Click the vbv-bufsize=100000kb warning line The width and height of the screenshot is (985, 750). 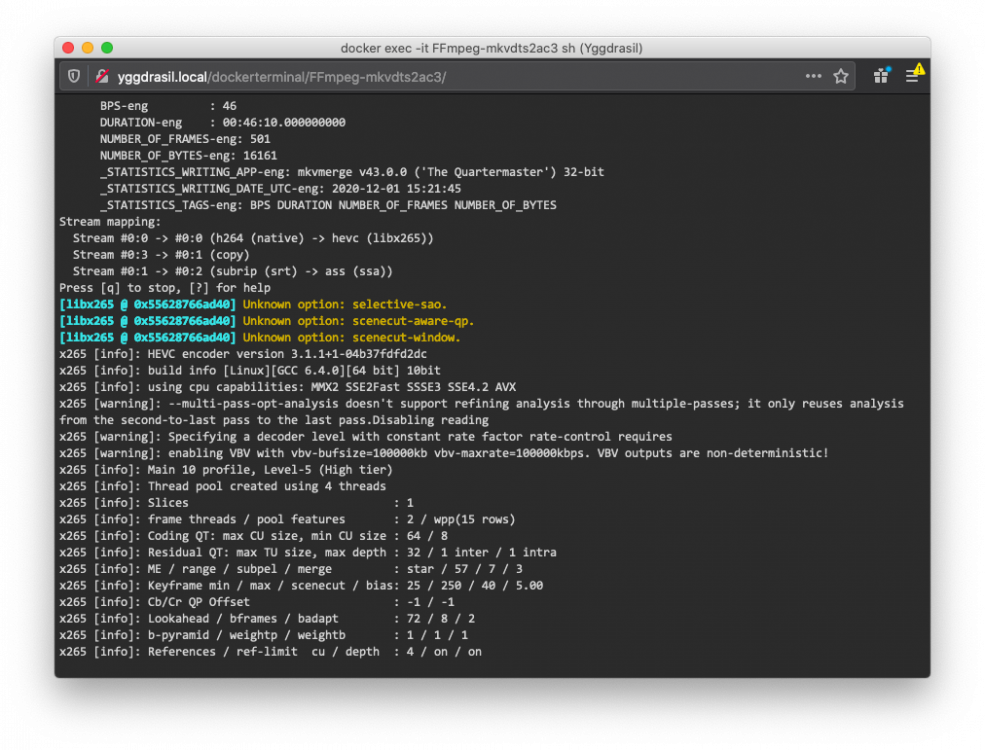pos(444,454)
